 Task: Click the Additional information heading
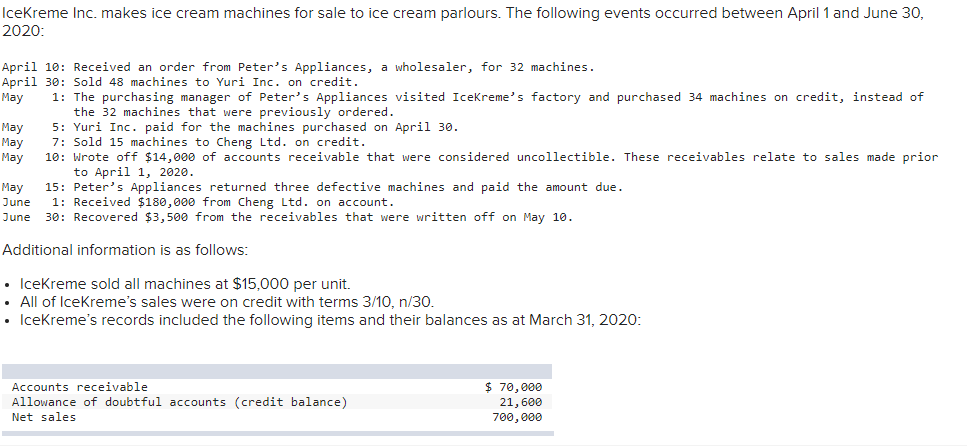pos(125,250)
